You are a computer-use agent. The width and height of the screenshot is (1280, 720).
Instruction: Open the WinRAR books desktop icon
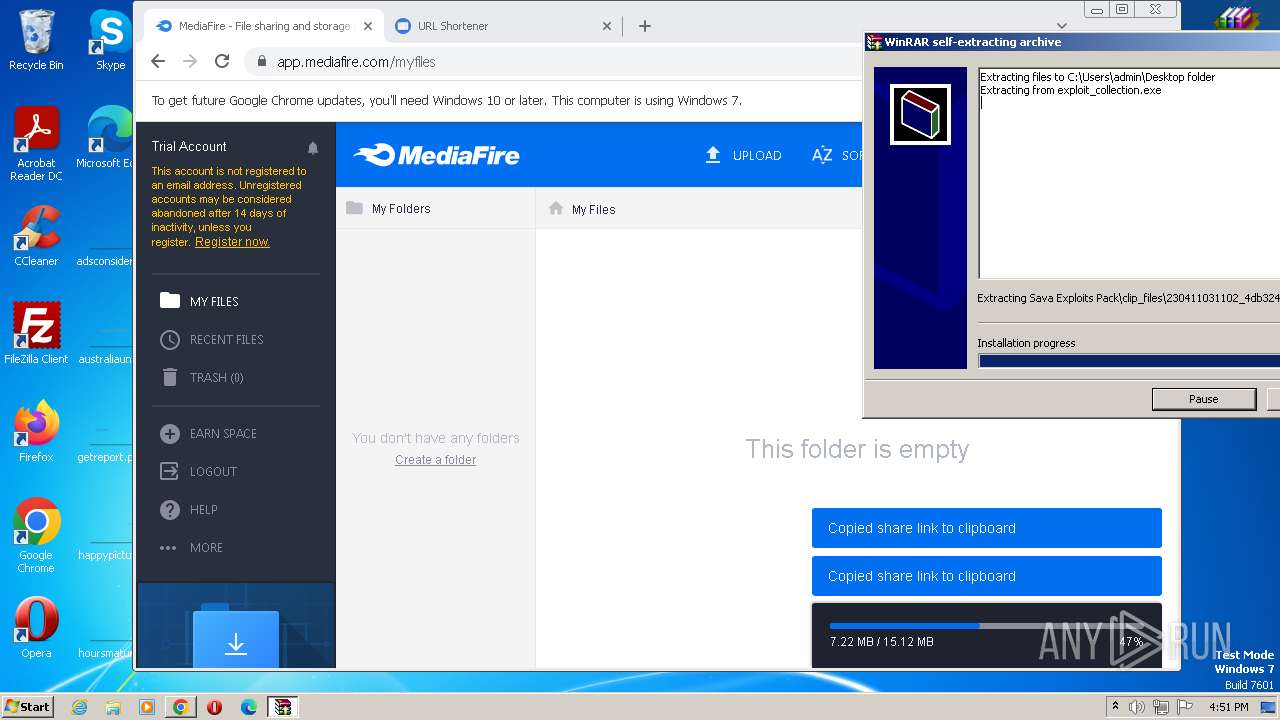[1237, 18]
